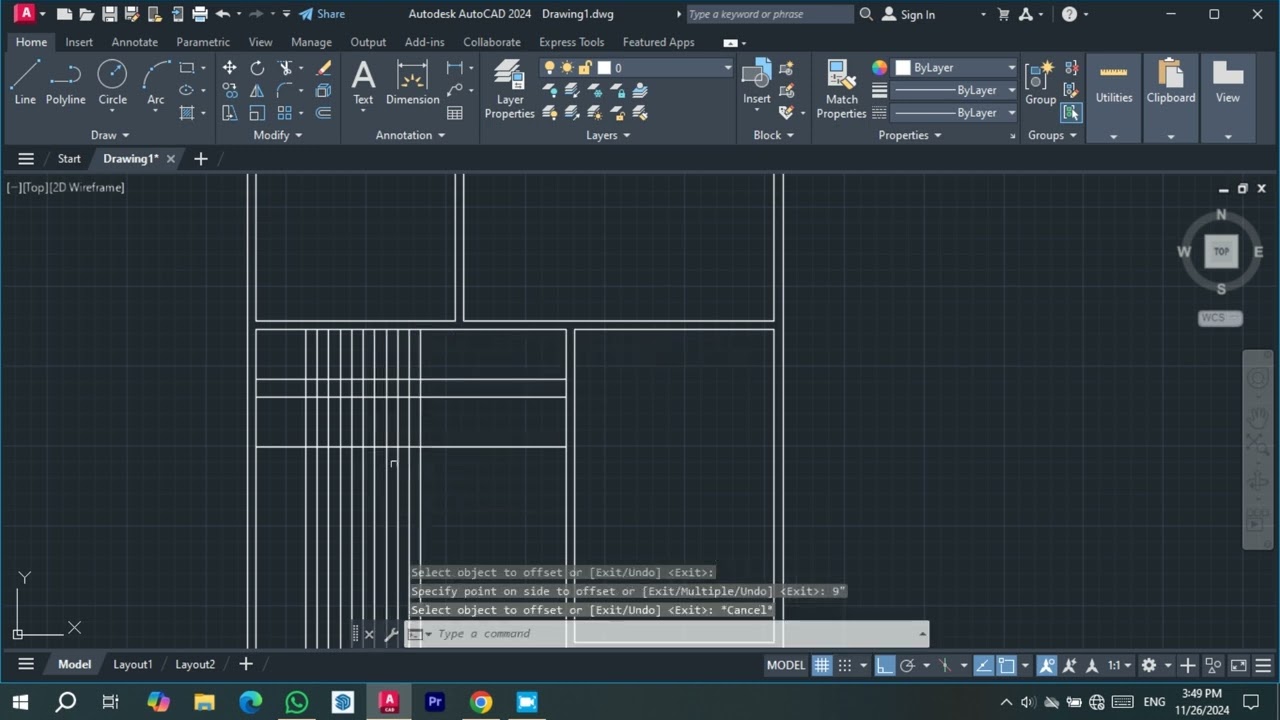Toggle group selection on/off icon

(x=1071, y=113)
